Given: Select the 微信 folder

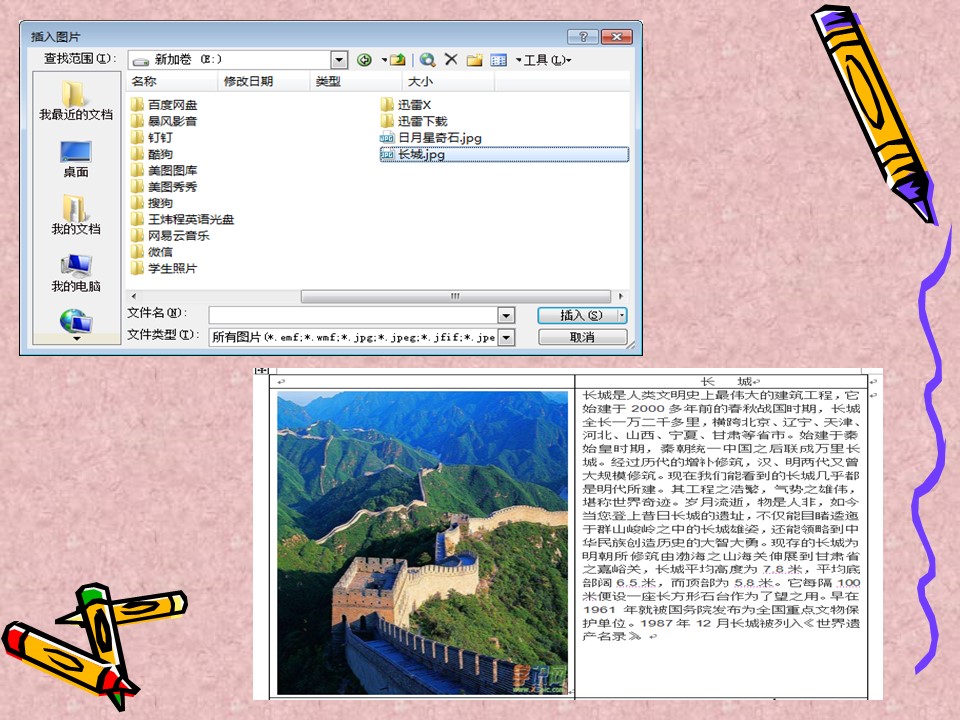Looking at the screenshot, I should 152,252.
